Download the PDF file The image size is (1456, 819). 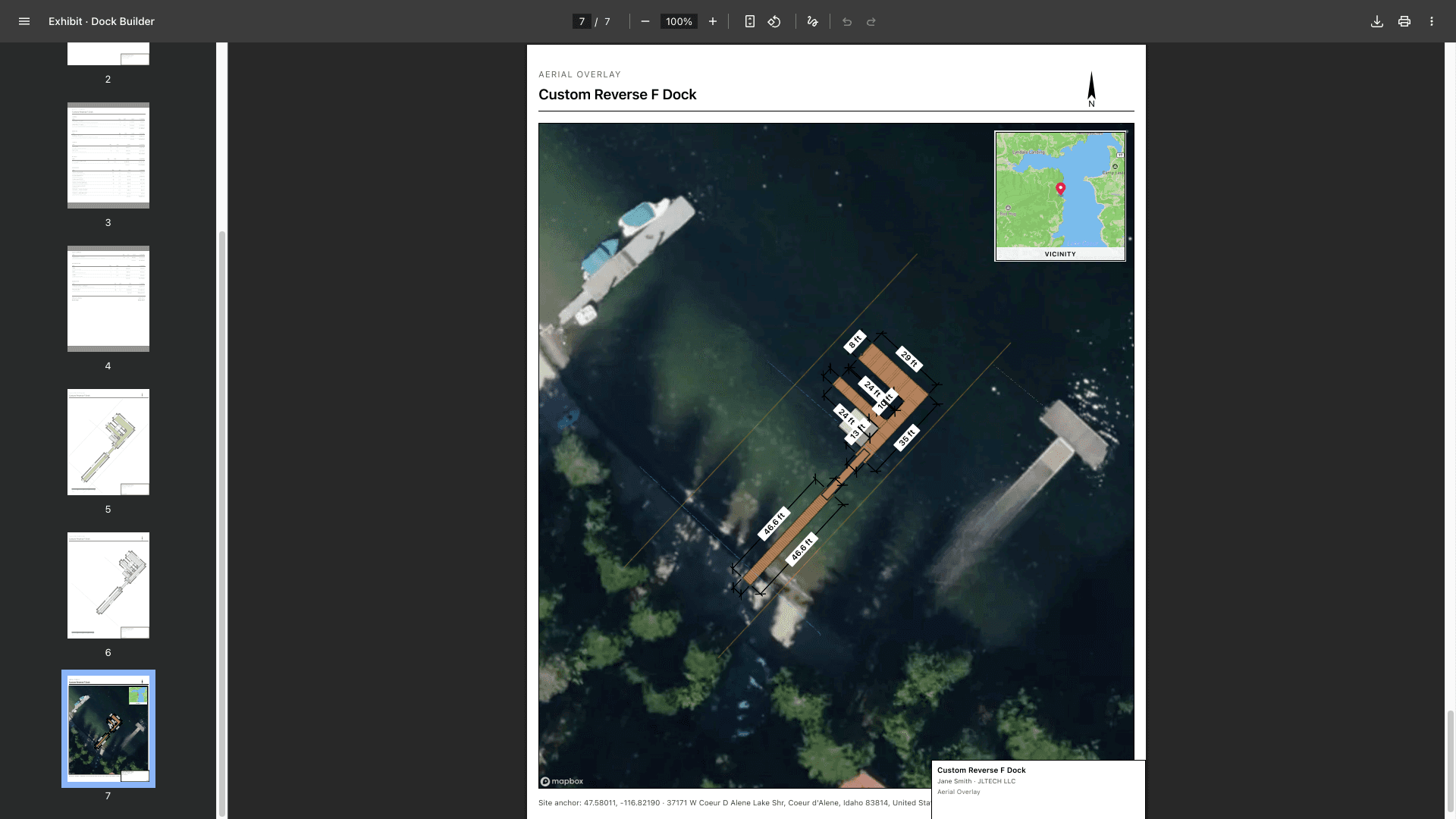tap(1377, 21)
